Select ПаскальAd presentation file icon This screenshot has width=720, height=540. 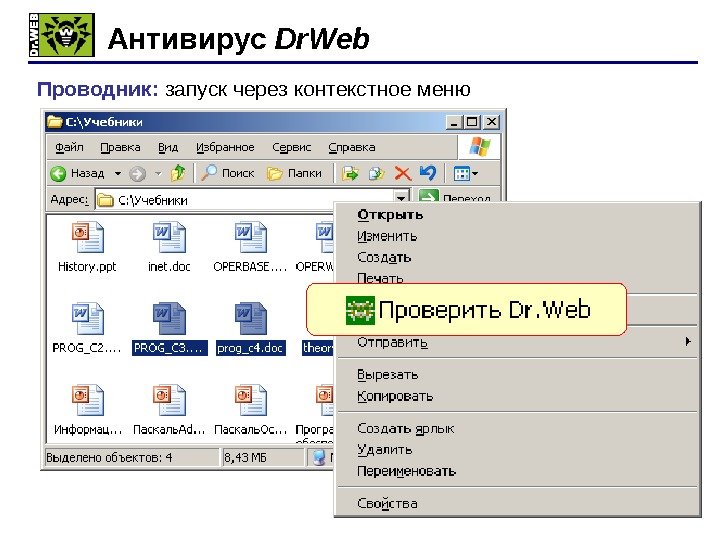[169, 400]
